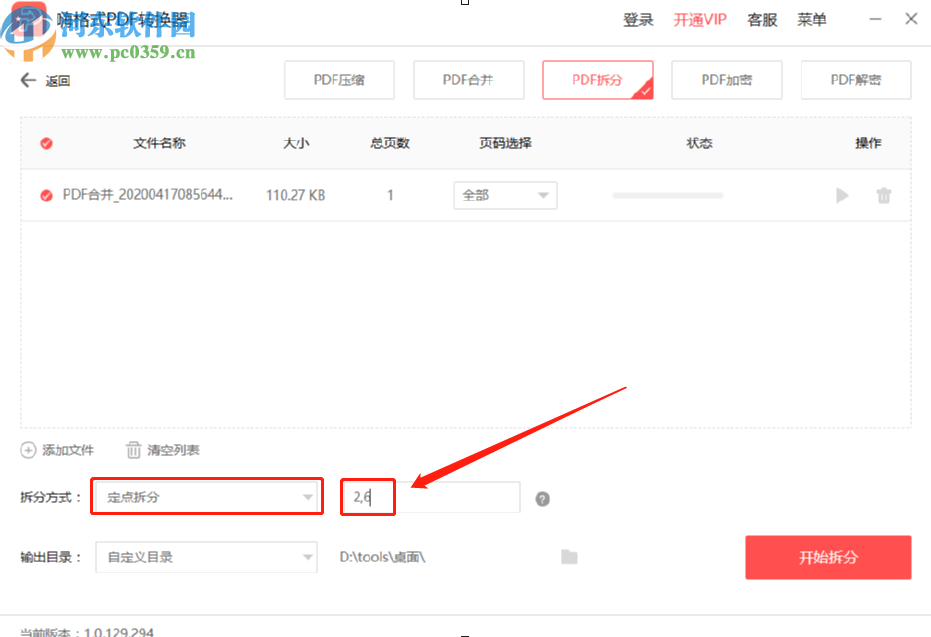This screenshot has width=931, height=637.
Task: Focus the split points input containing 2,6
Action: click(x=430, y=497)
